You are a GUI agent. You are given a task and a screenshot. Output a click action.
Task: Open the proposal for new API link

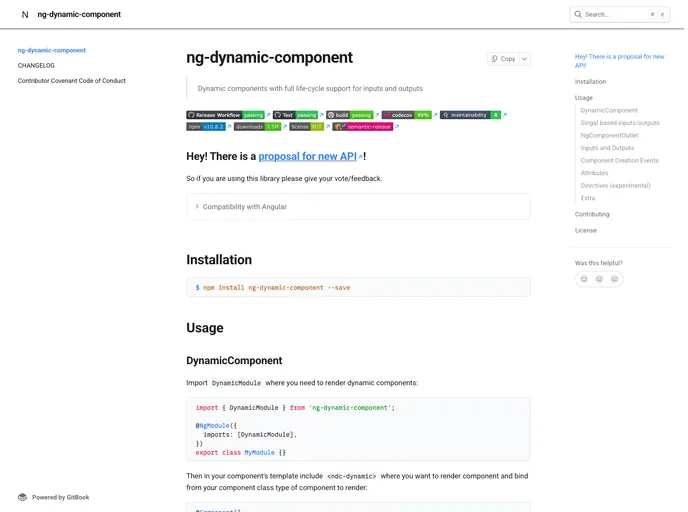(x=308, y=156)
